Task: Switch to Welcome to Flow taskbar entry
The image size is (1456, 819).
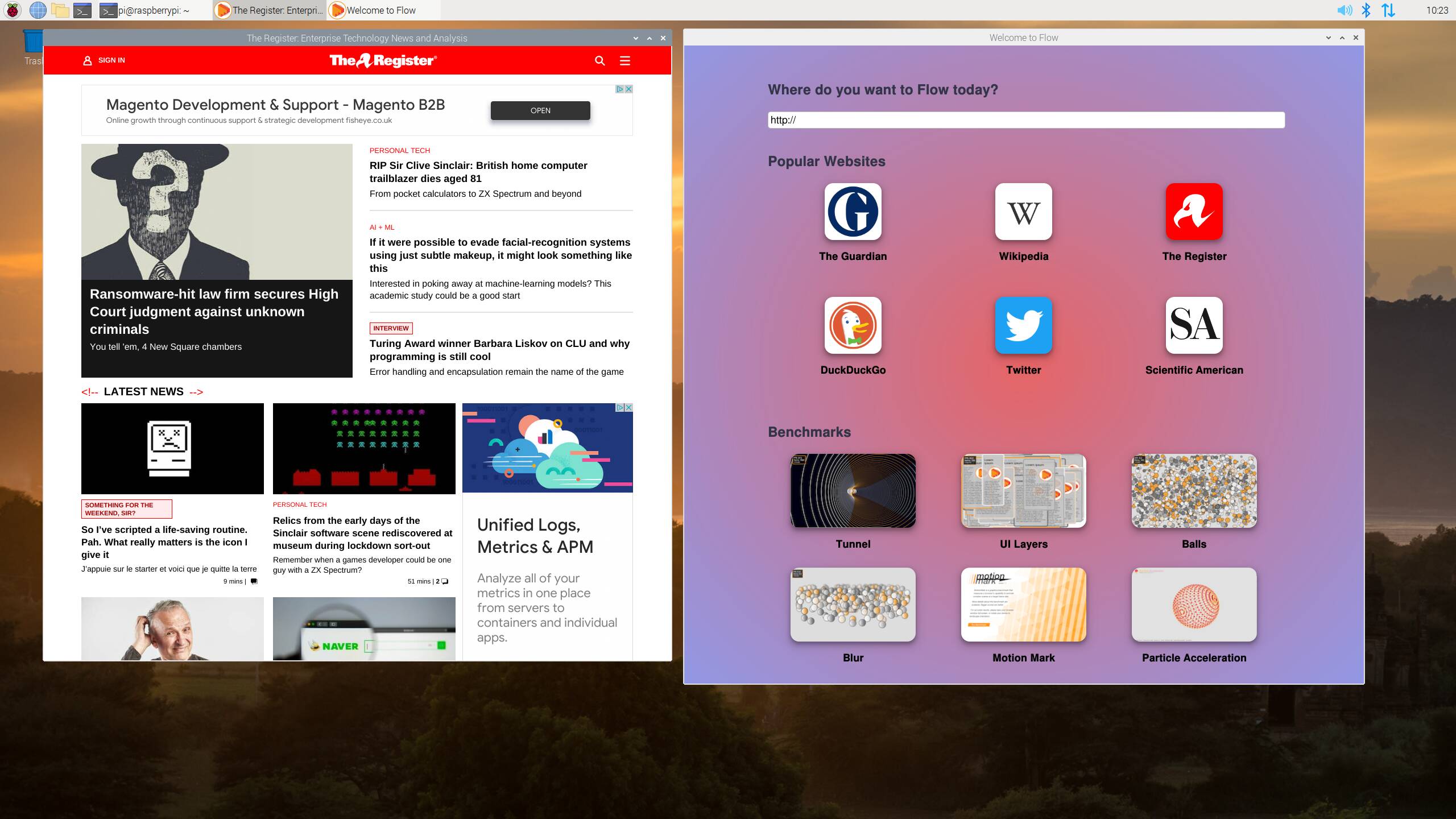Action: click(x=383, y=10)
